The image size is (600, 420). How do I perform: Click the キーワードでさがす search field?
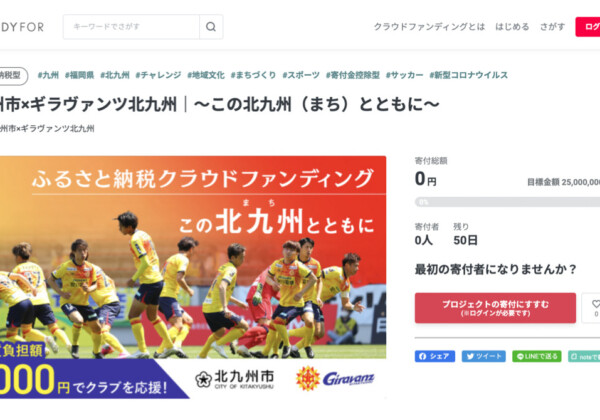coord(131,27)
